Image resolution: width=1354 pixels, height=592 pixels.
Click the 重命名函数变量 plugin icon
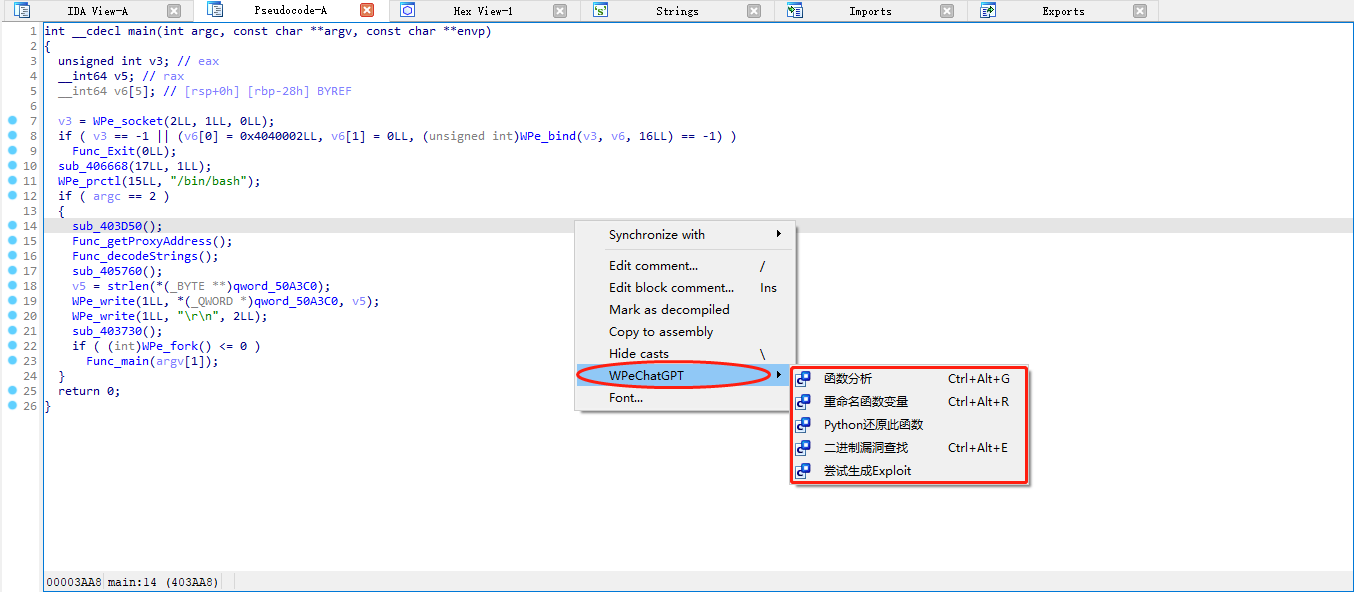point(803,401)
